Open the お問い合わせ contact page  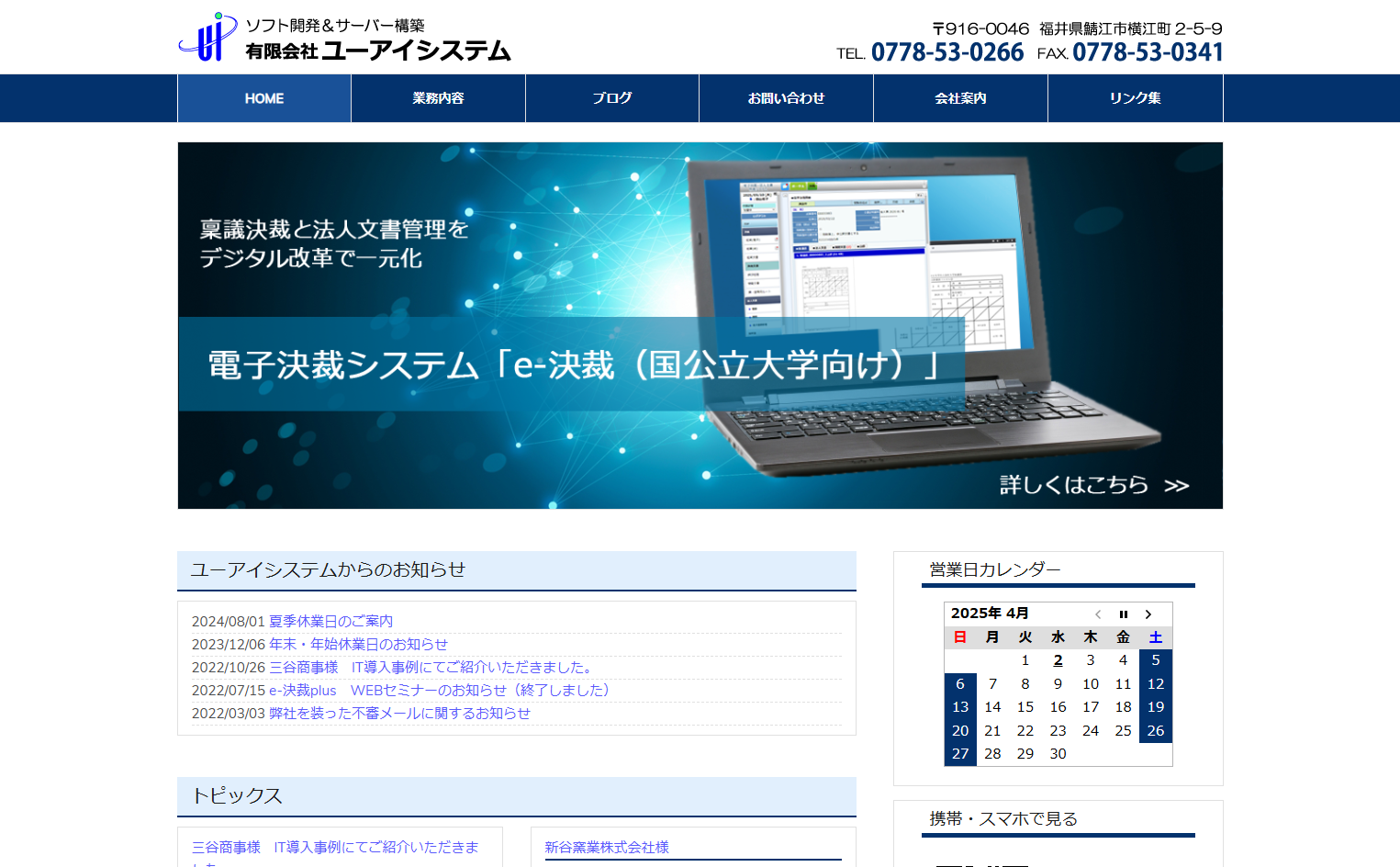pos(786,98)
